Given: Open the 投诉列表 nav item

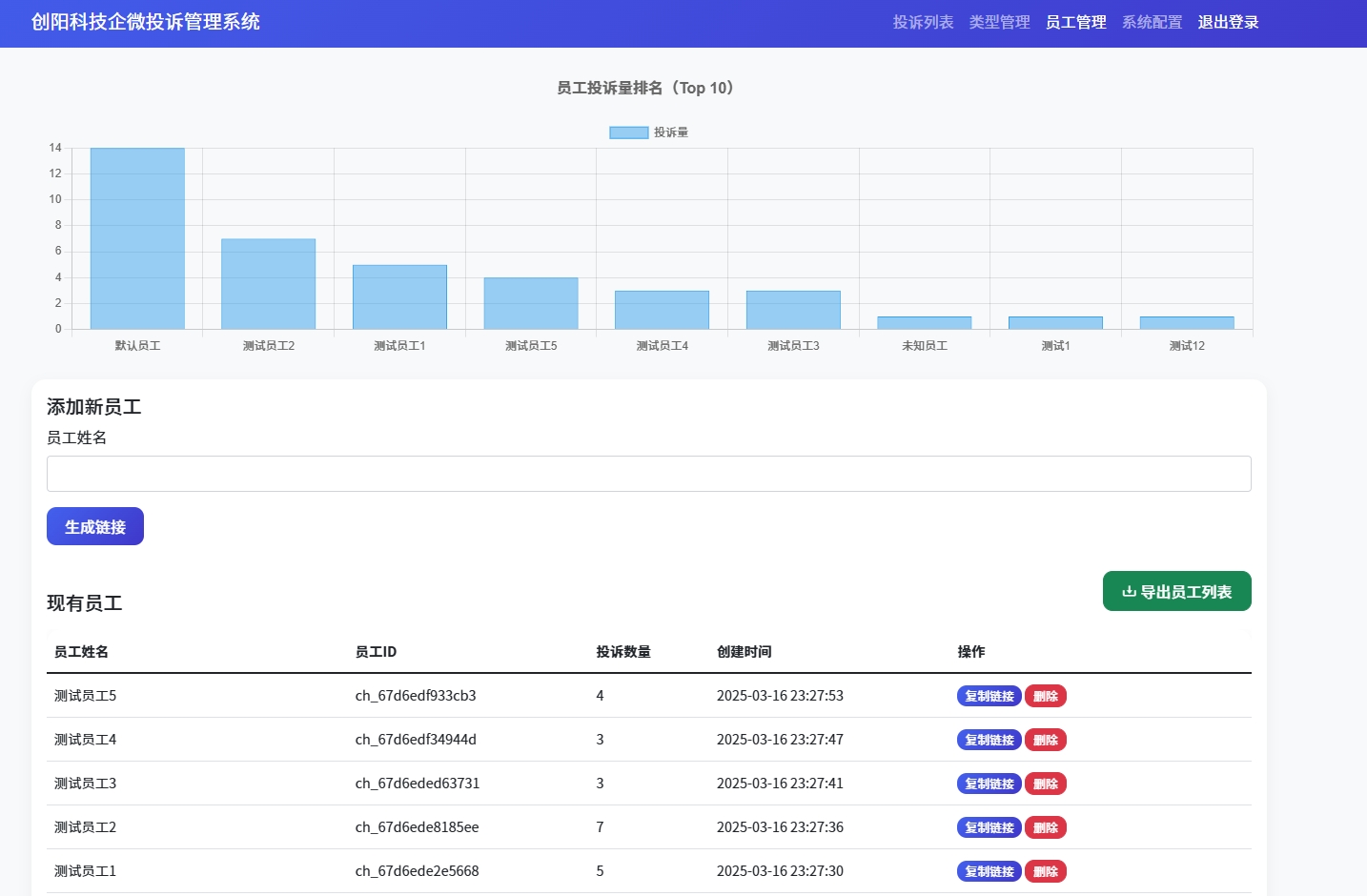Looking at the screenshot, I should coord(923,22).
